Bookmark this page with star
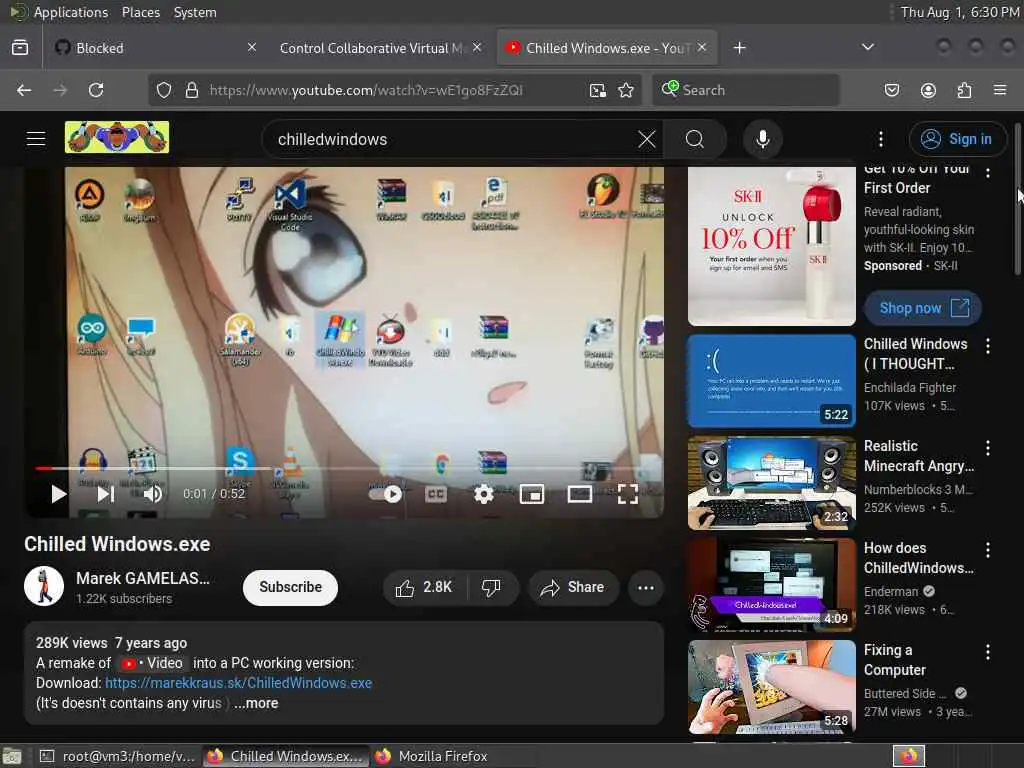 626,90
